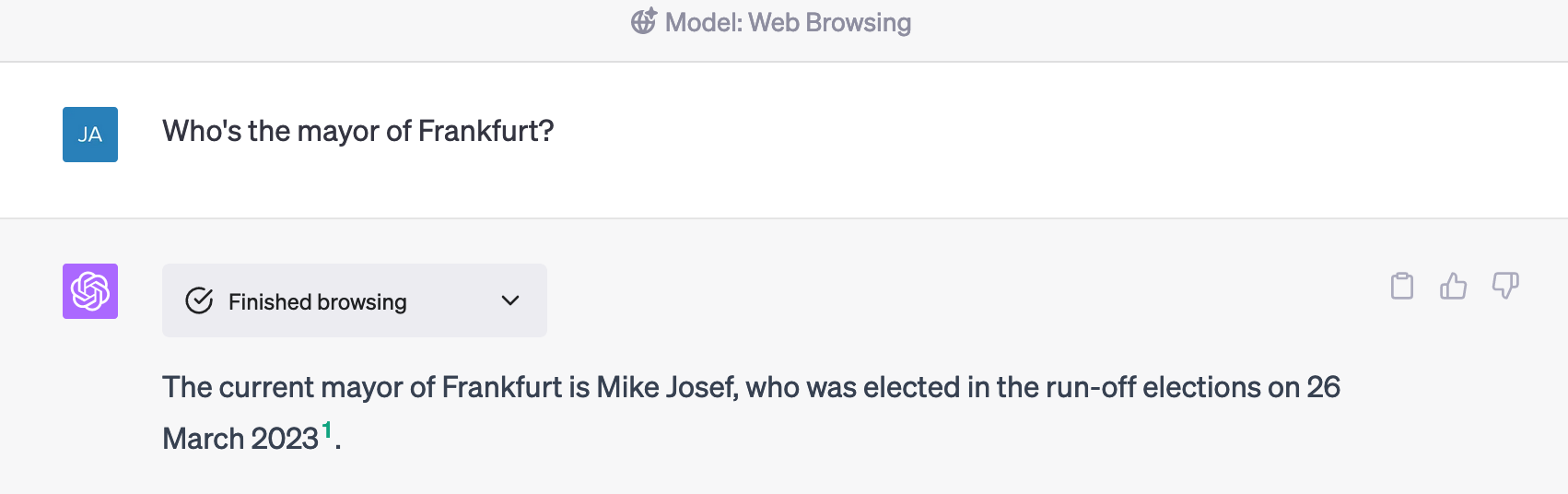The image size is (1568, 494).
Task: Click the purple ChatGPT logo avatar
Action: pos(90,291)
